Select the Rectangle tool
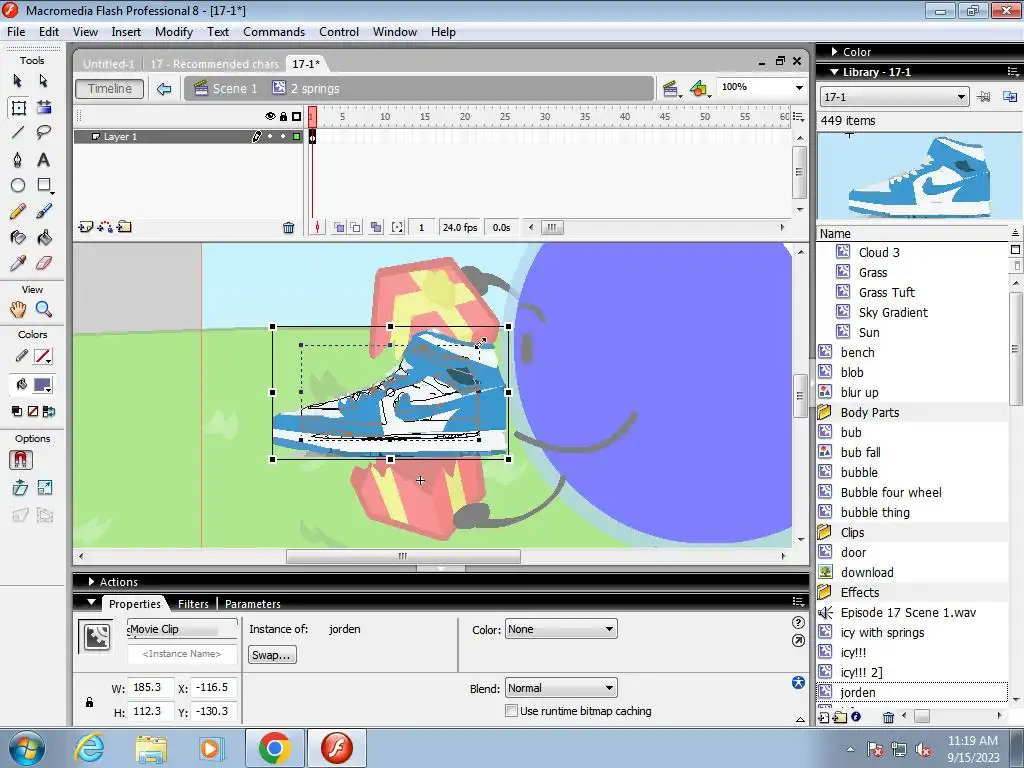Viewport: 1024px width, 768px height. coord(44,185)
